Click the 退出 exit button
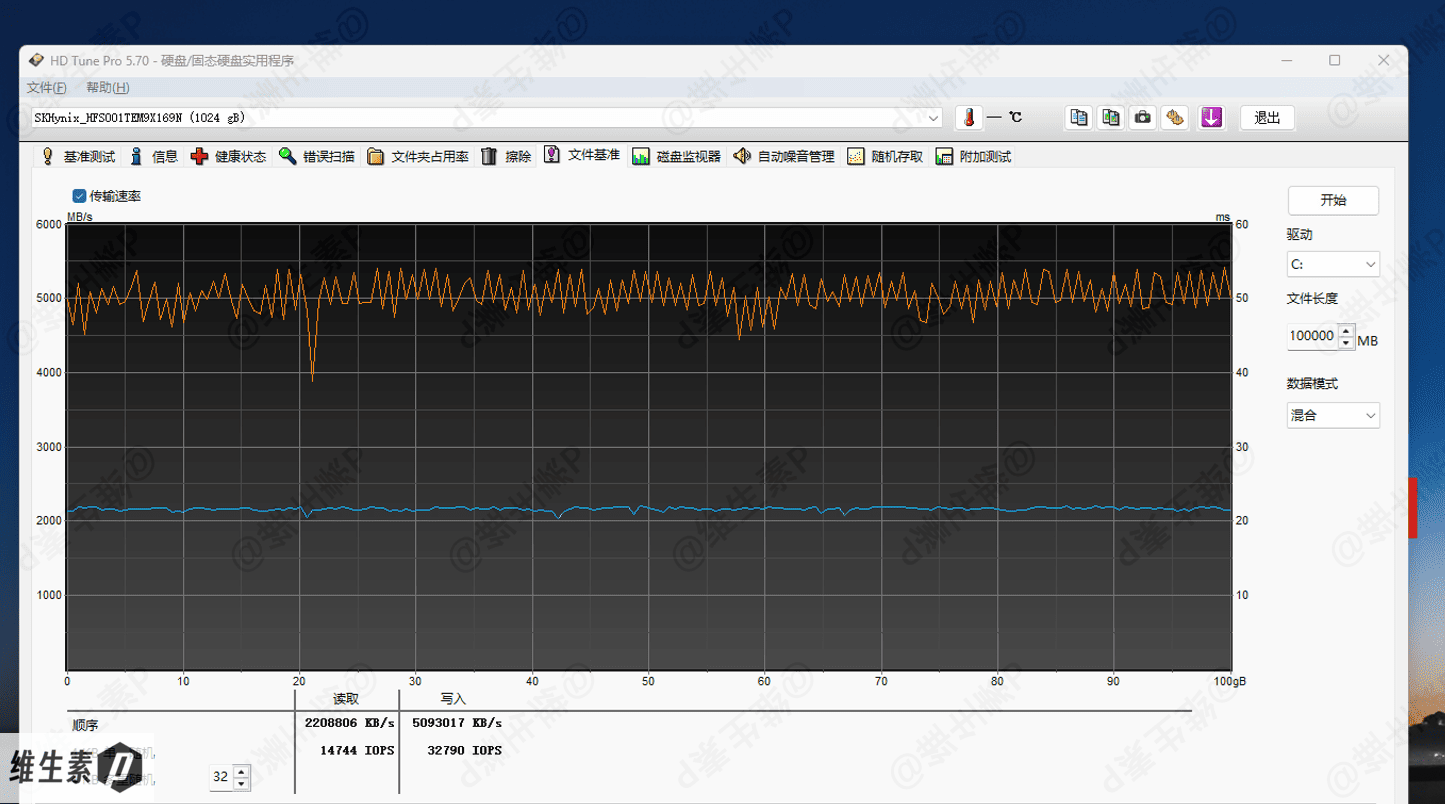This screenshot has height=804, width=1445. pyautogui.click(x=1267, y=118)
